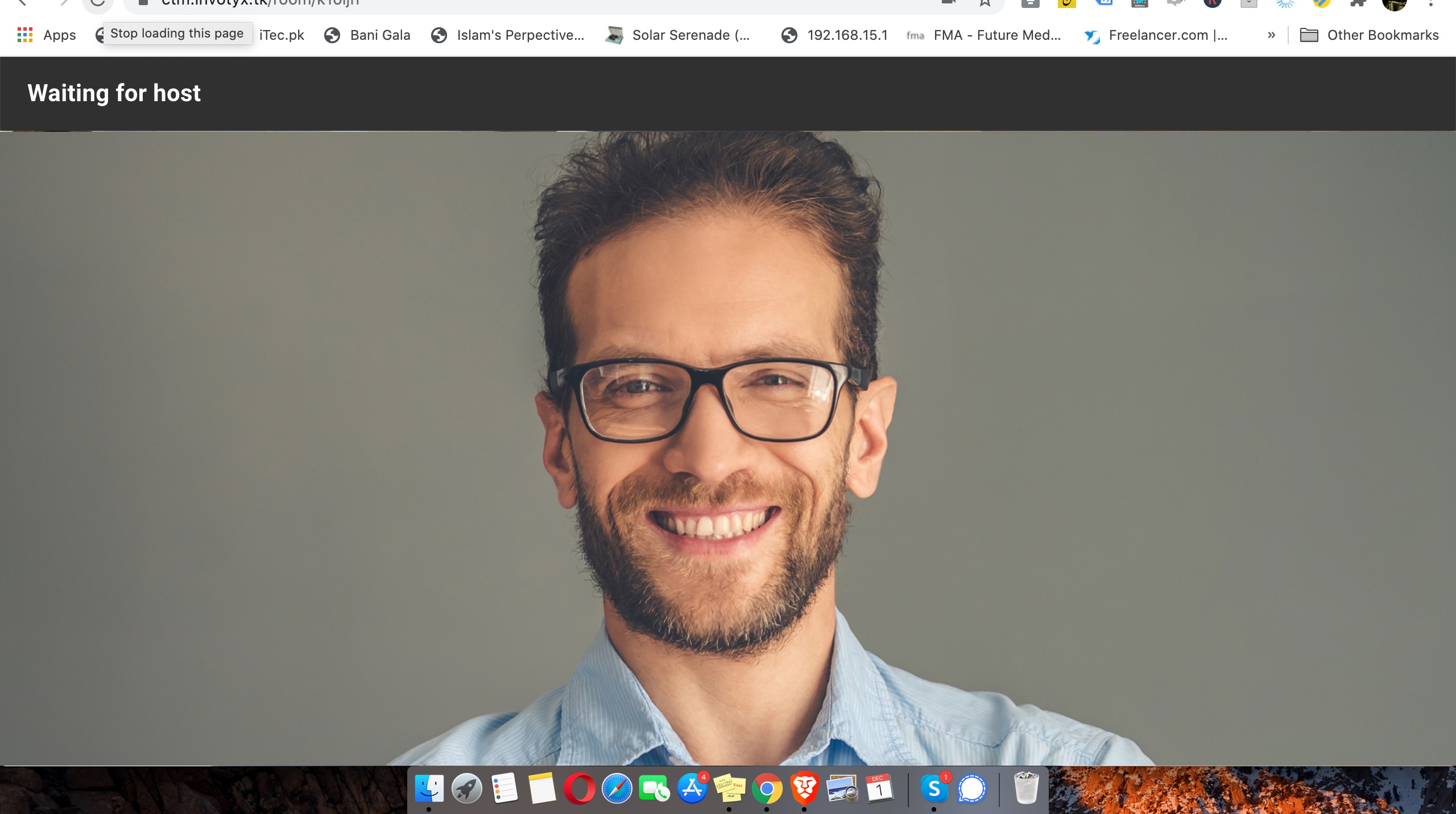Launch Opera browser from dock
This screenshot has height=814, width=1456.
tap(579, 788)
